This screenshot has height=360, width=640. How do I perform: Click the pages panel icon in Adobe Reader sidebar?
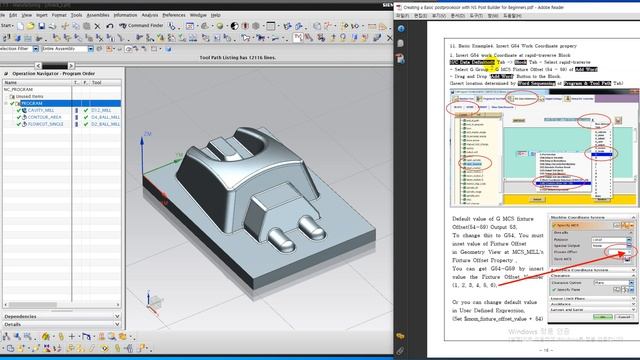tap(401, 43)
